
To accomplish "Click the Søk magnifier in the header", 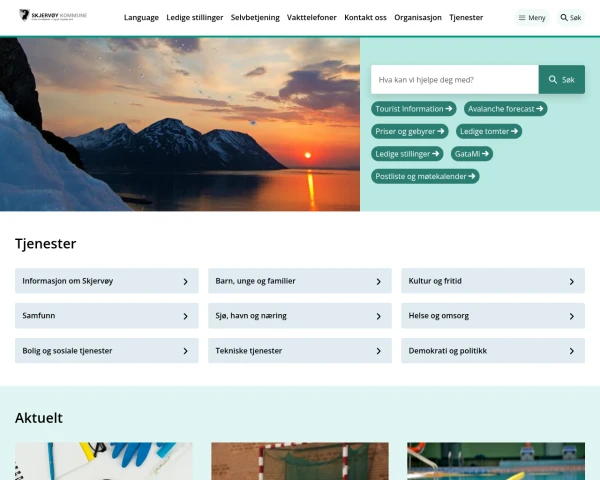I will [x=570, y=18].
